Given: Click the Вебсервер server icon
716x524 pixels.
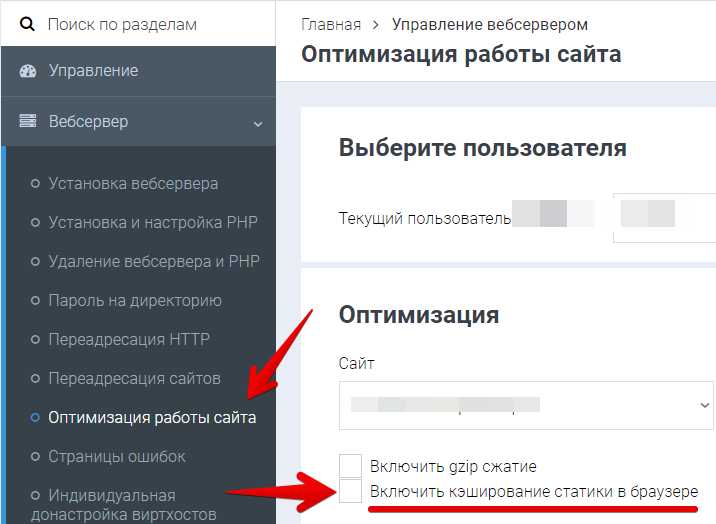Looking at the screenshot, I should coord(28,122).
